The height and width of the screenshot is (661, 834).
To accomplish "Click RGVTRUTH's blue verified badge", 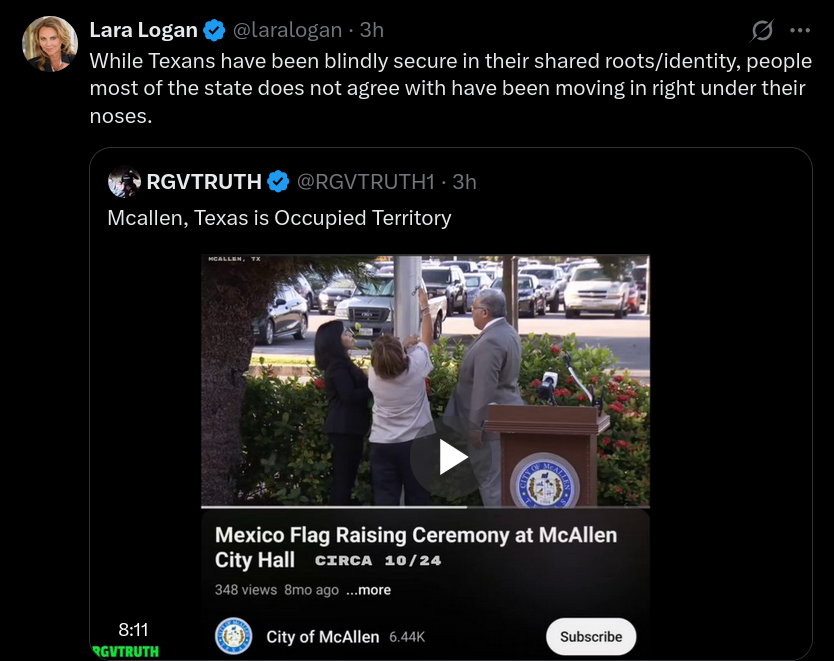I will 278,182.
